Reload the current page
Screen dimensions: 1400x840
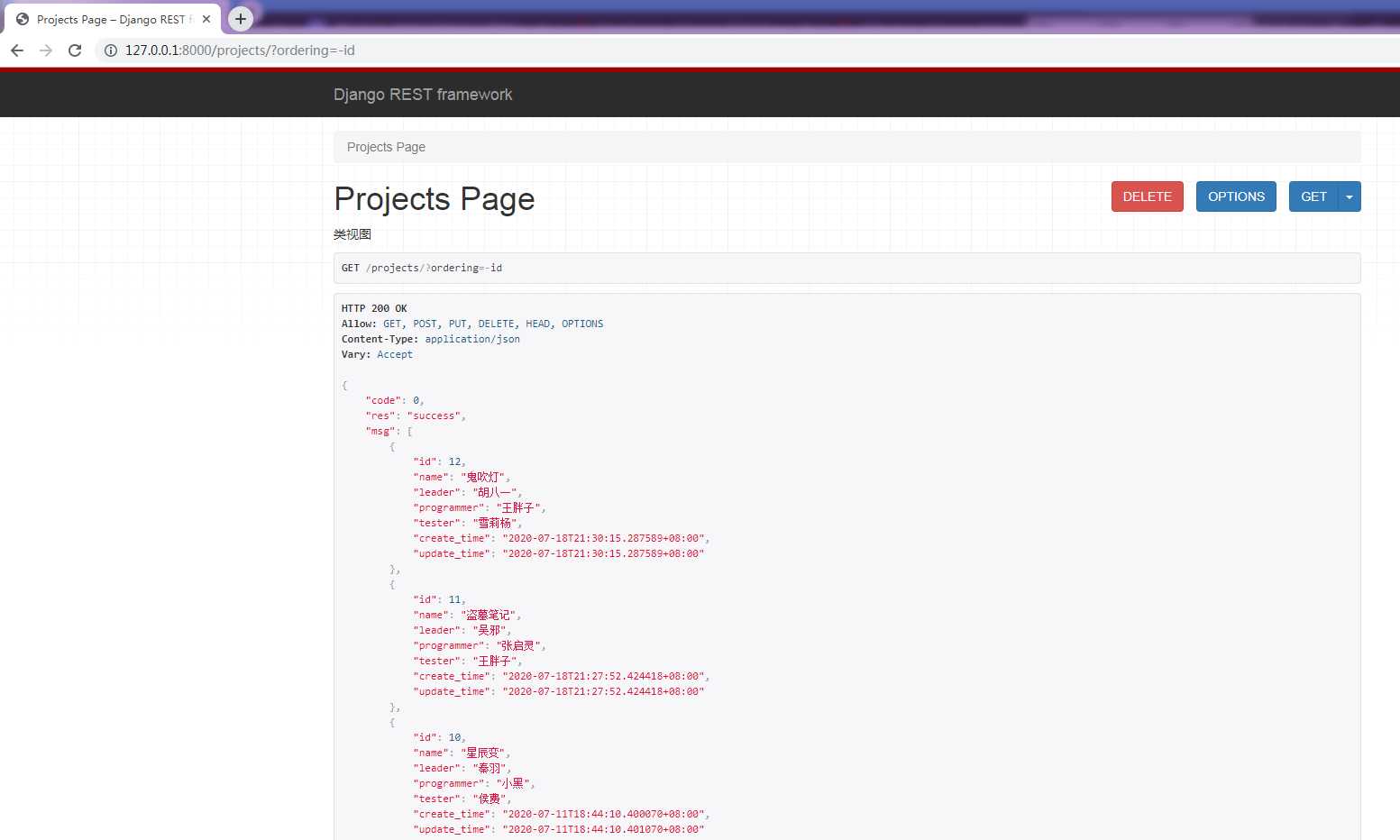(75, 50)
